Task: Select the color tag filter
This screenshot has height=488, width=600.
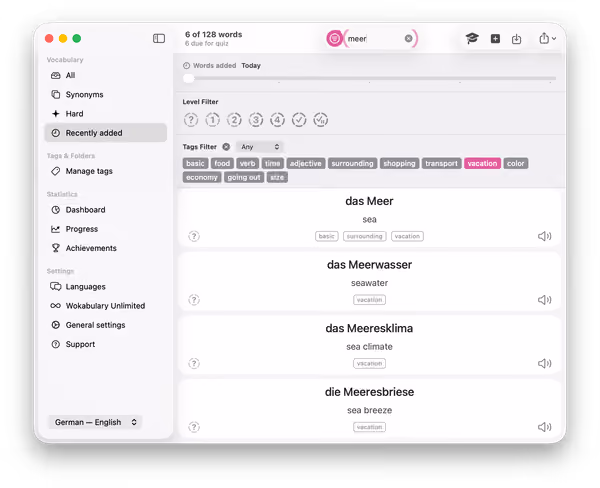Action: 516,163
